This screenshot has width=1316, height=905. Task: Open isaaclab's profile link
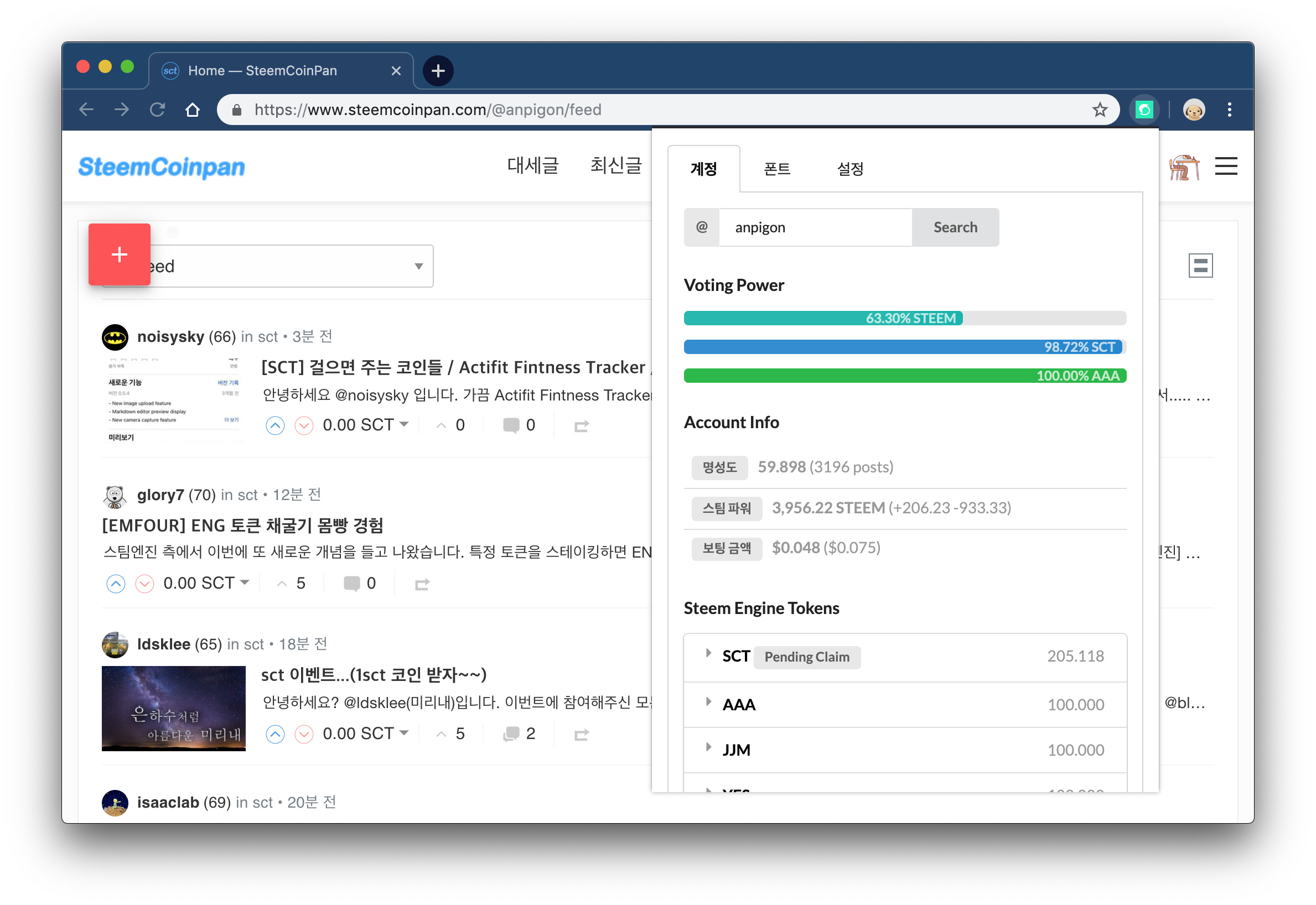(168, 803)
